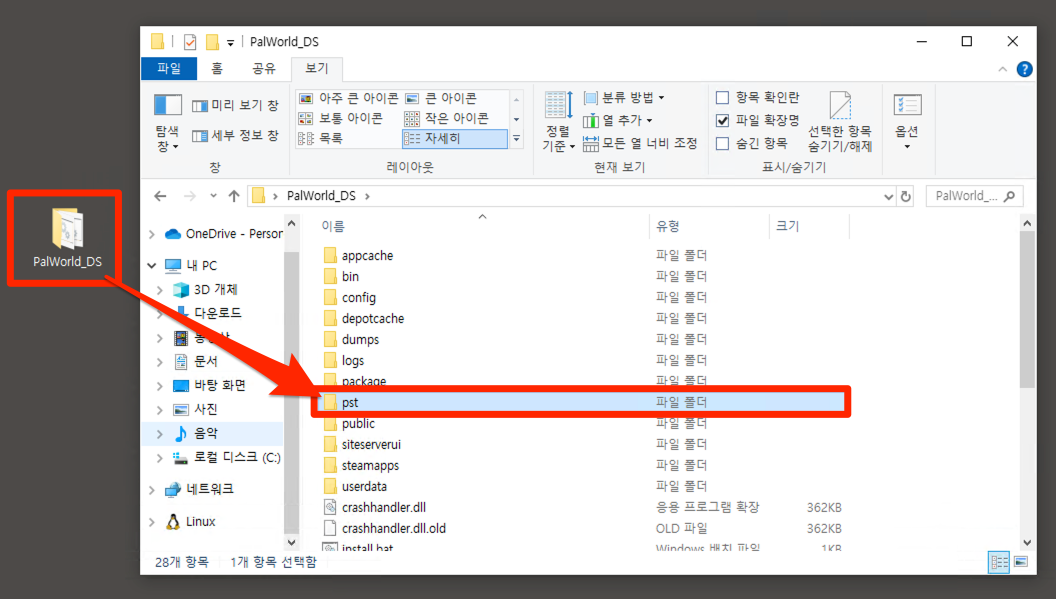Select the pst folder
1056x599 pixels.
click(581, 402)
